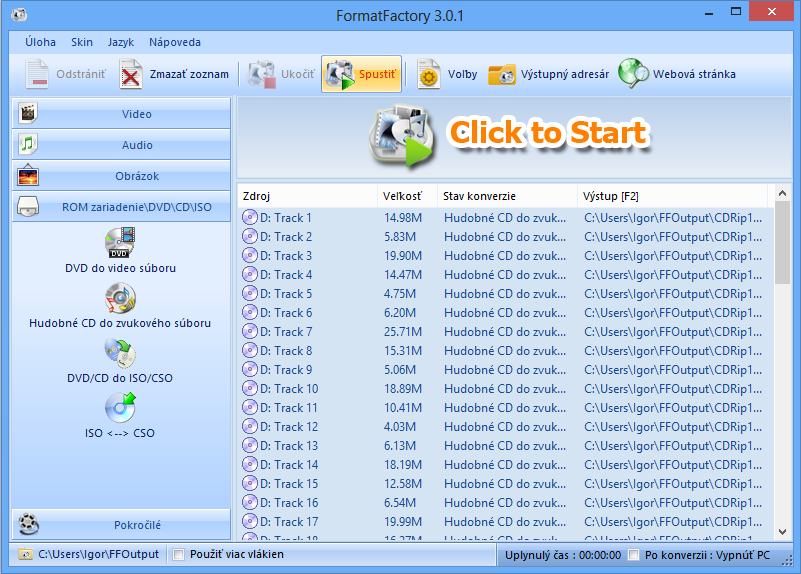Click the task list scrollbar thumb
801x574 pixels.
coord(782,243)
